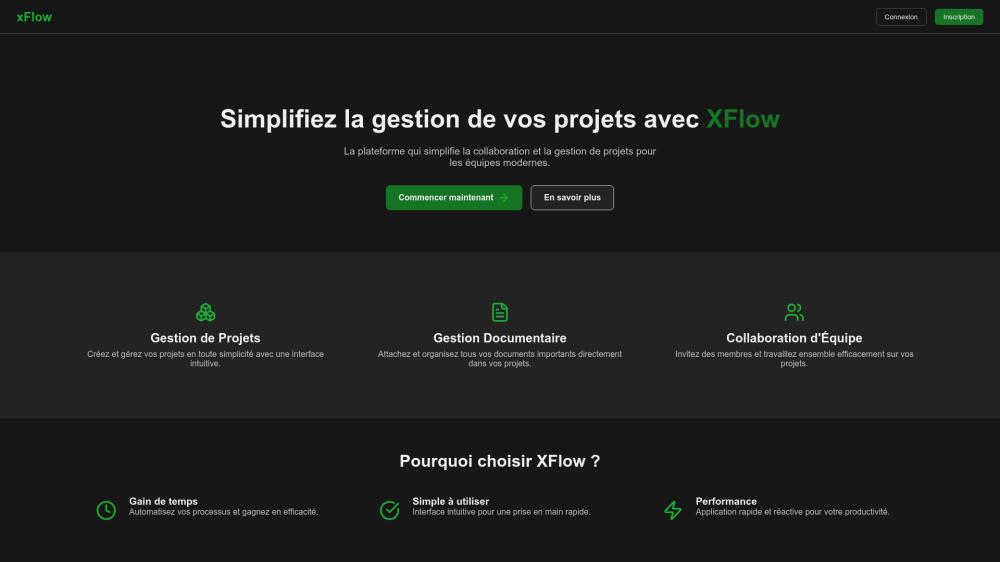1000x562 pixels.
Task: Click the Performance feature title
Action: click(x=726, y=501)
